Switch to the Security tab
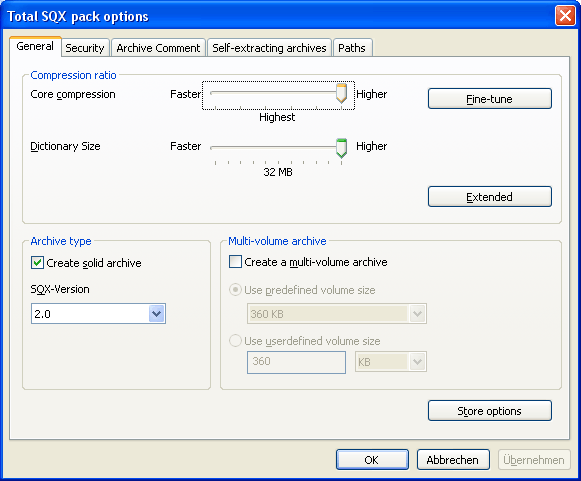This screenshot has height=481, width=581. coord(85,48)
